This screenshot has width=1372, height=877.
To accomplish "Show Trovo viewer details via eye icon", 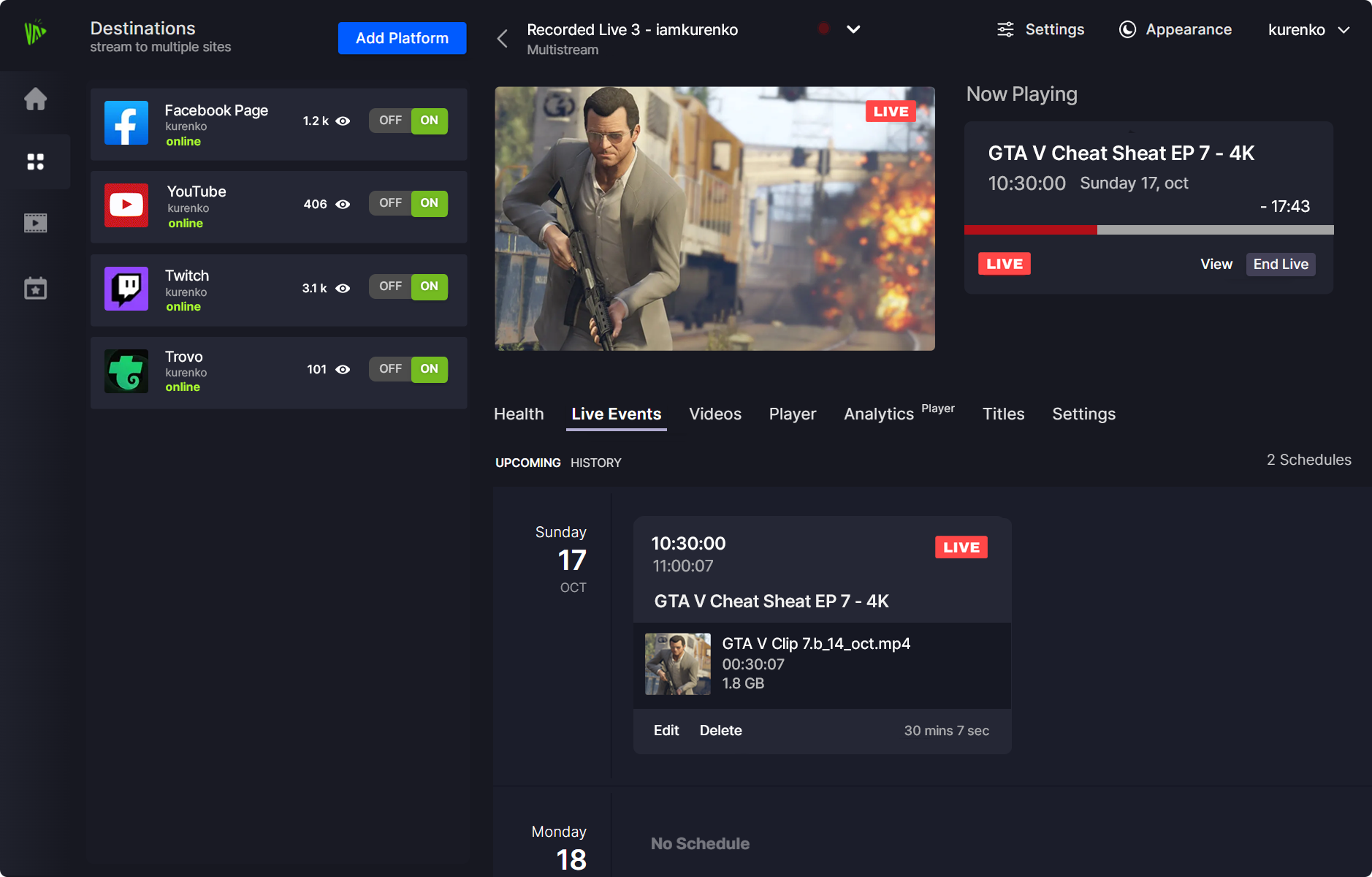I will (344, 370).
